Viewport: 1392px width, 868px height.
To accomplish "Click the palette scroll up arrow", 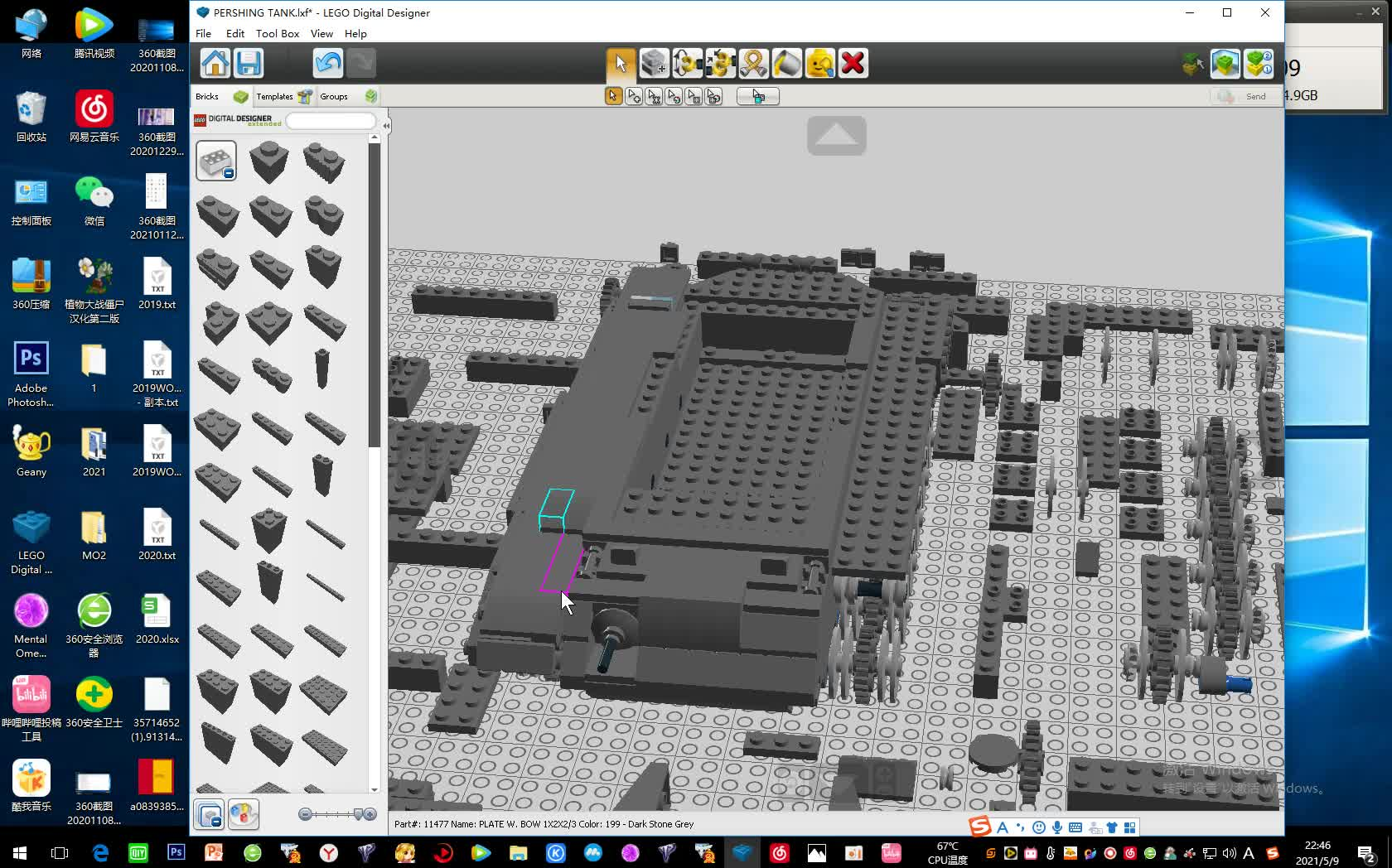I will [374, 138].
